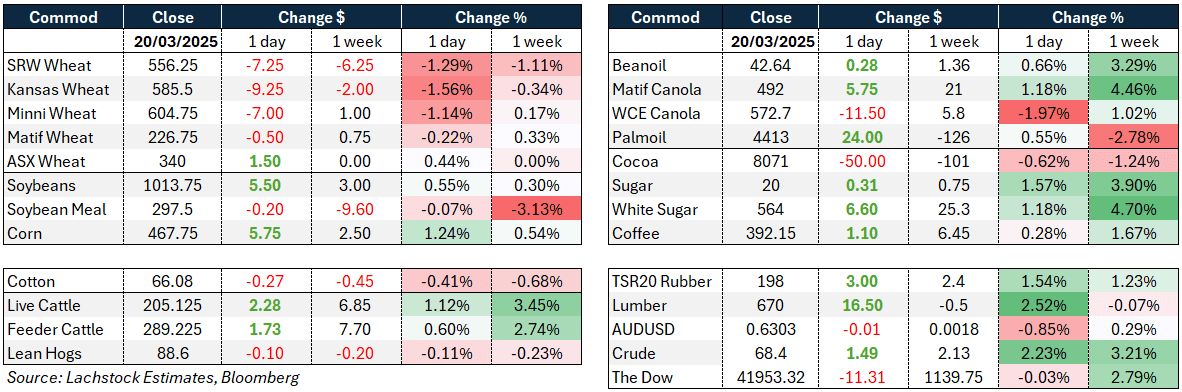This screenshot has width=1182, height=392.
Task: Select the White Sugar 4.70% cell
Action: point(1133,210)
